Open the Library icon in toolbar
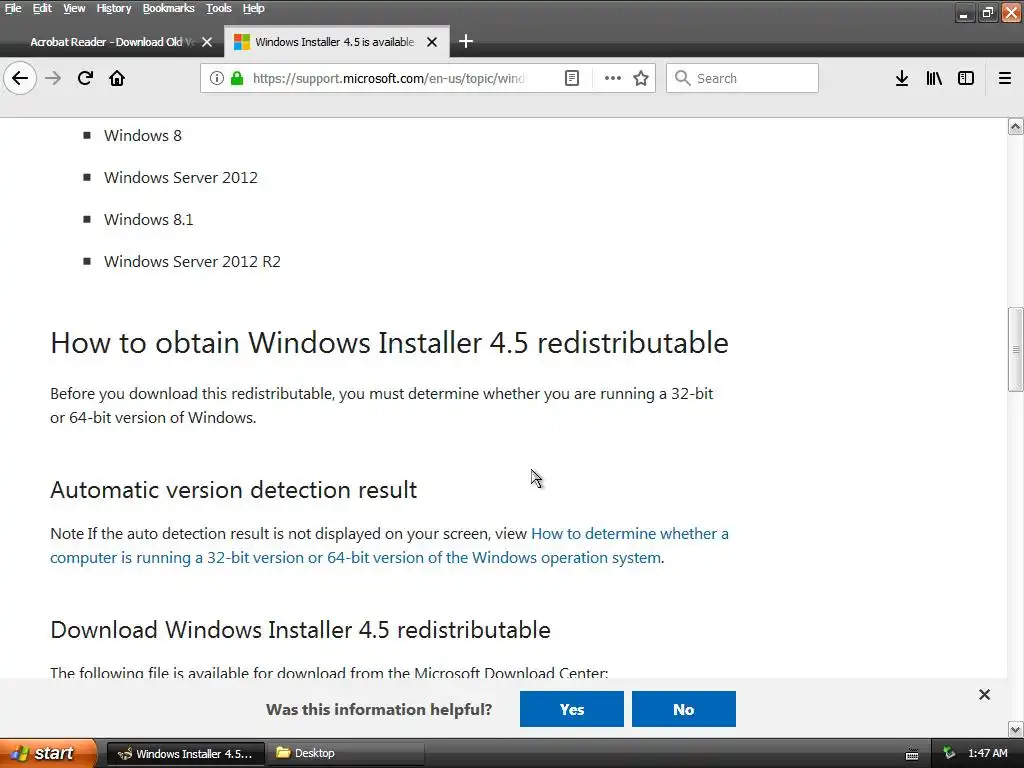Image resolution: width=1024 pixels, height=768 pixels. pyautogui.click(x=934, y=78)
